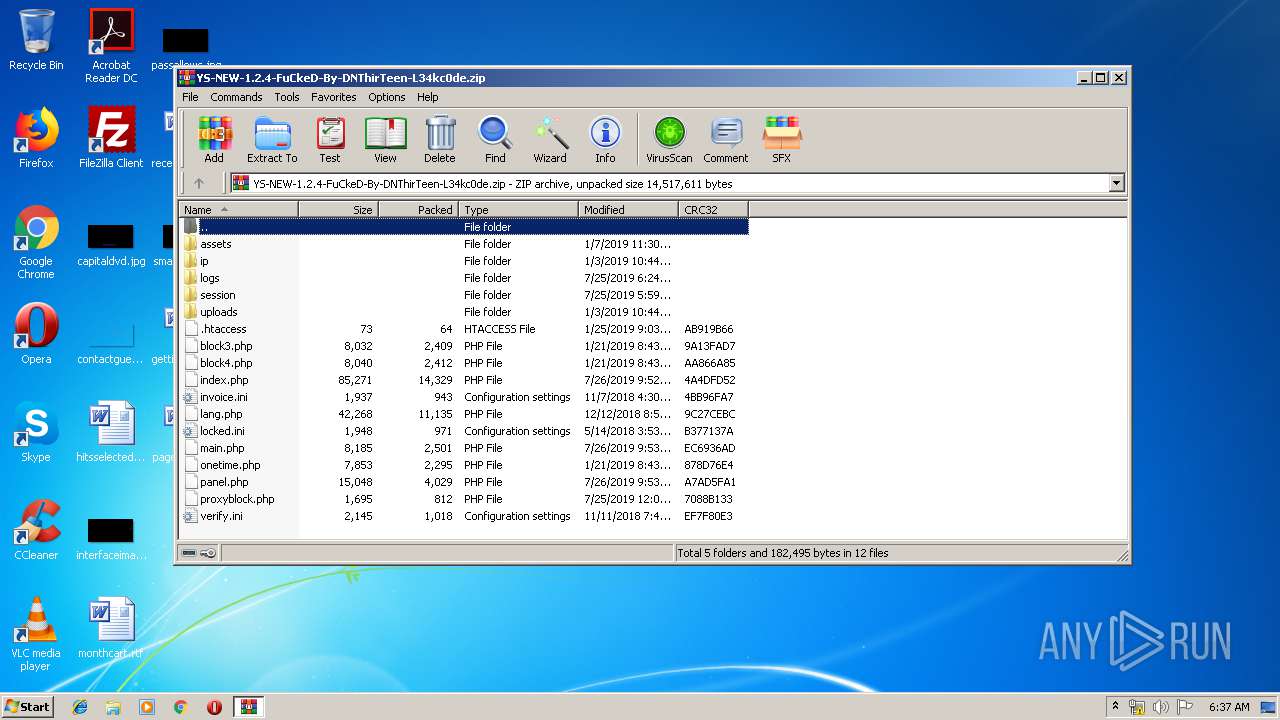The width and height of the screenshot is (1280, 720).
Task: Sort by the Name column header
Action: pos(238,210)
